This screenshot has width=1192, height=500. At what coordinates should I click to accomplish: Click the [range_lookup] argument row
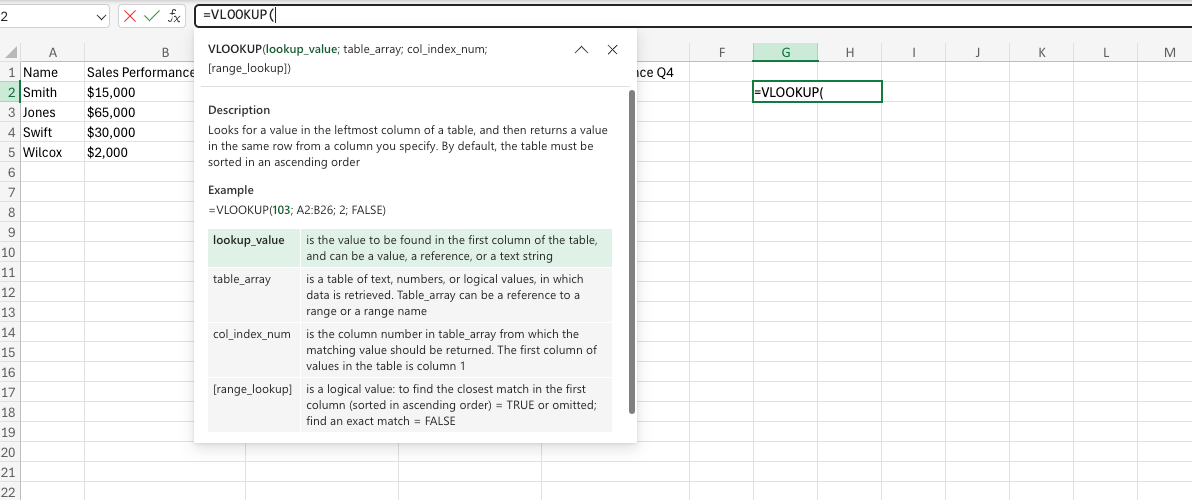[x=410, y=405]
